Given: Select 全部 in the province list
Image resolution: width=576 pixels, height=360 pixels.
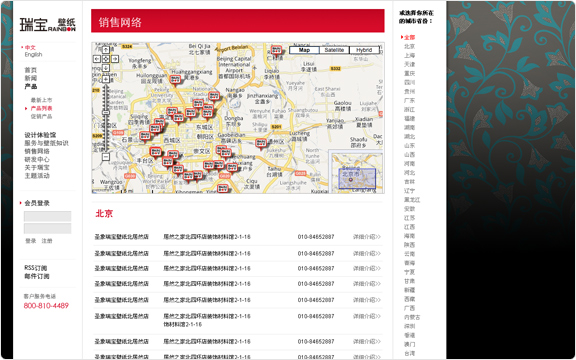Looking at the screenshot, I should [x=410, y=37].
